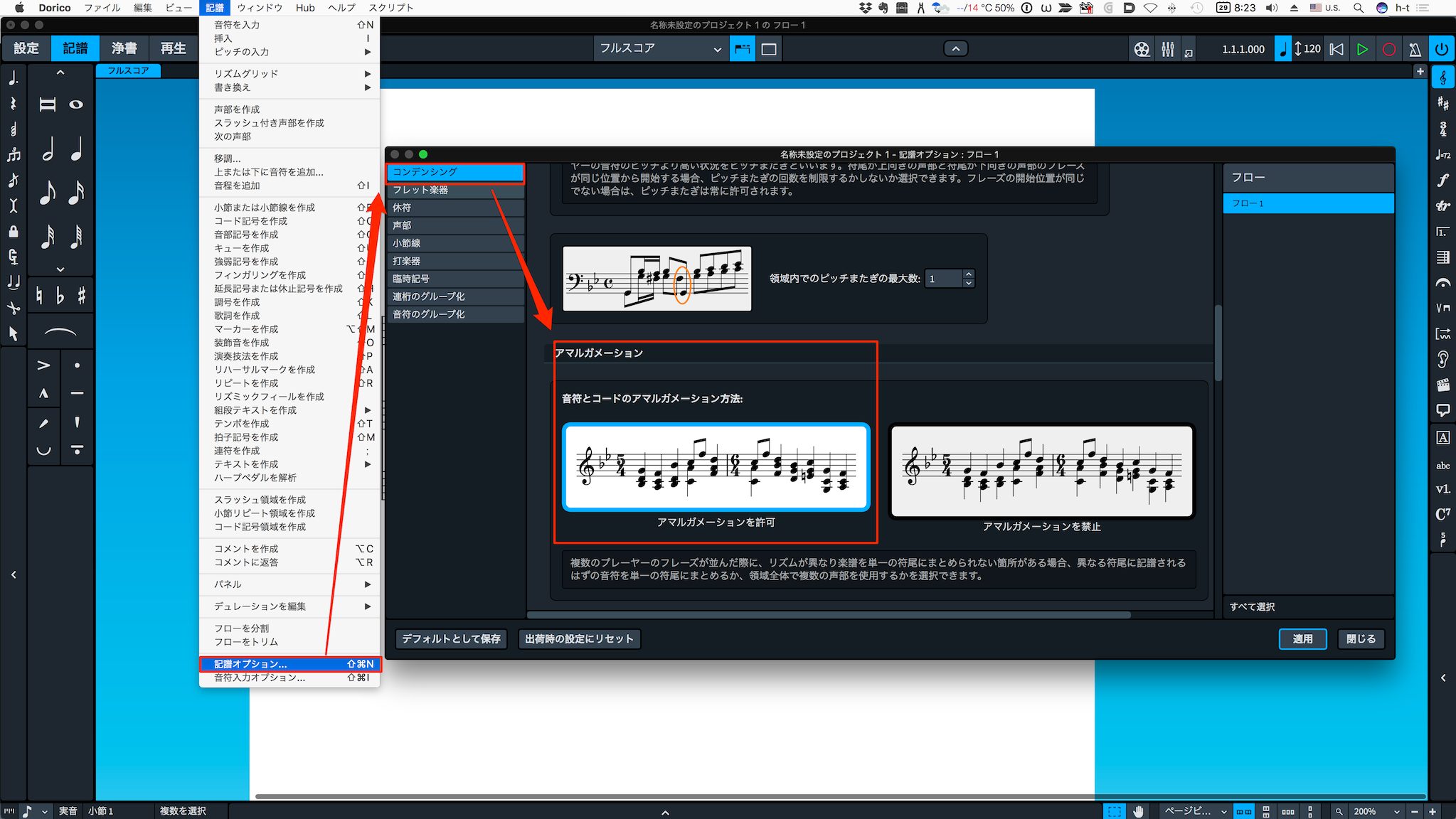Choose the sharp accidental
Viewport: 1456px width, 819px height.
point(82,295)
